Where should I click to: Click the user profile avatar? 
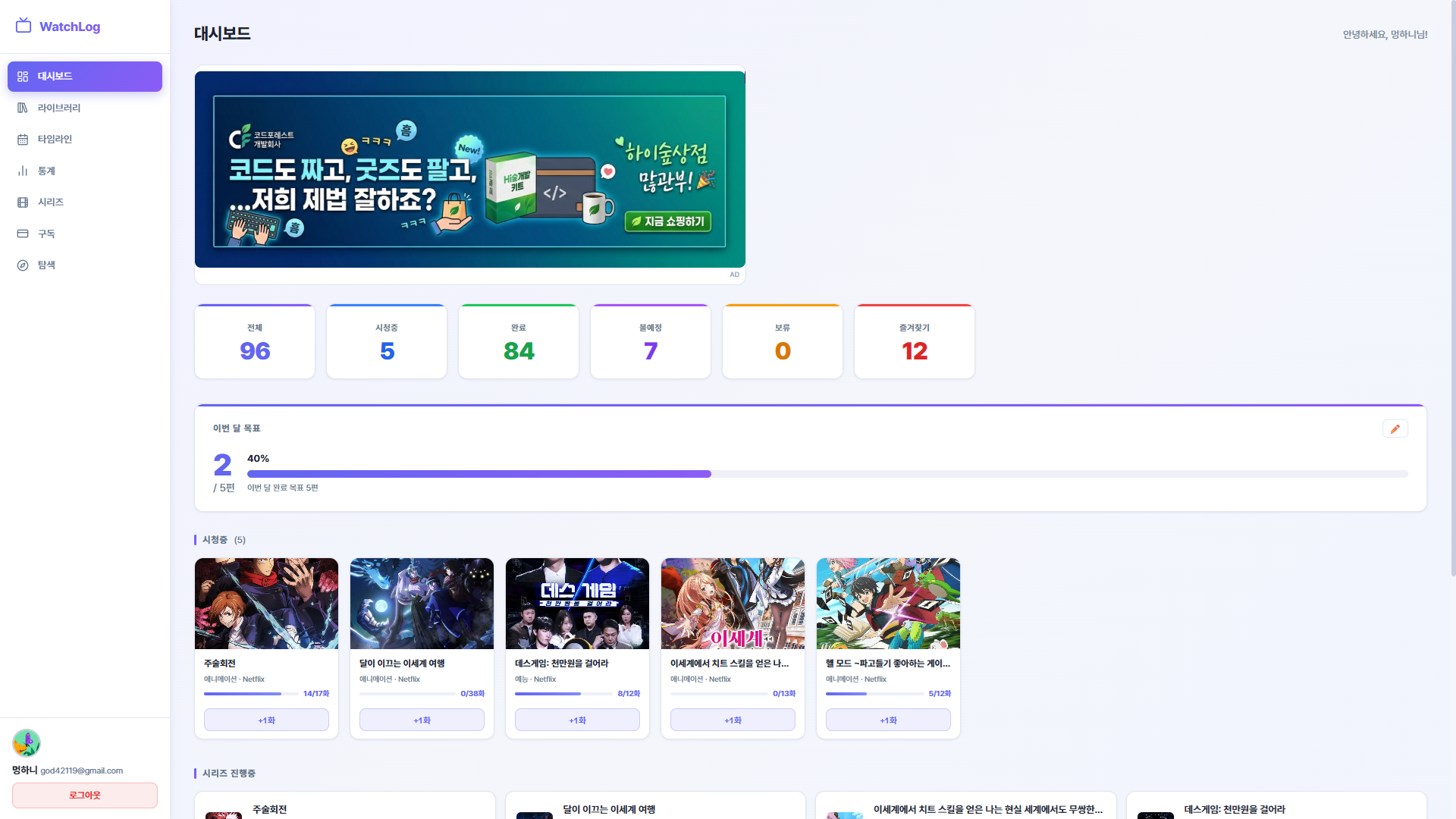27,743
